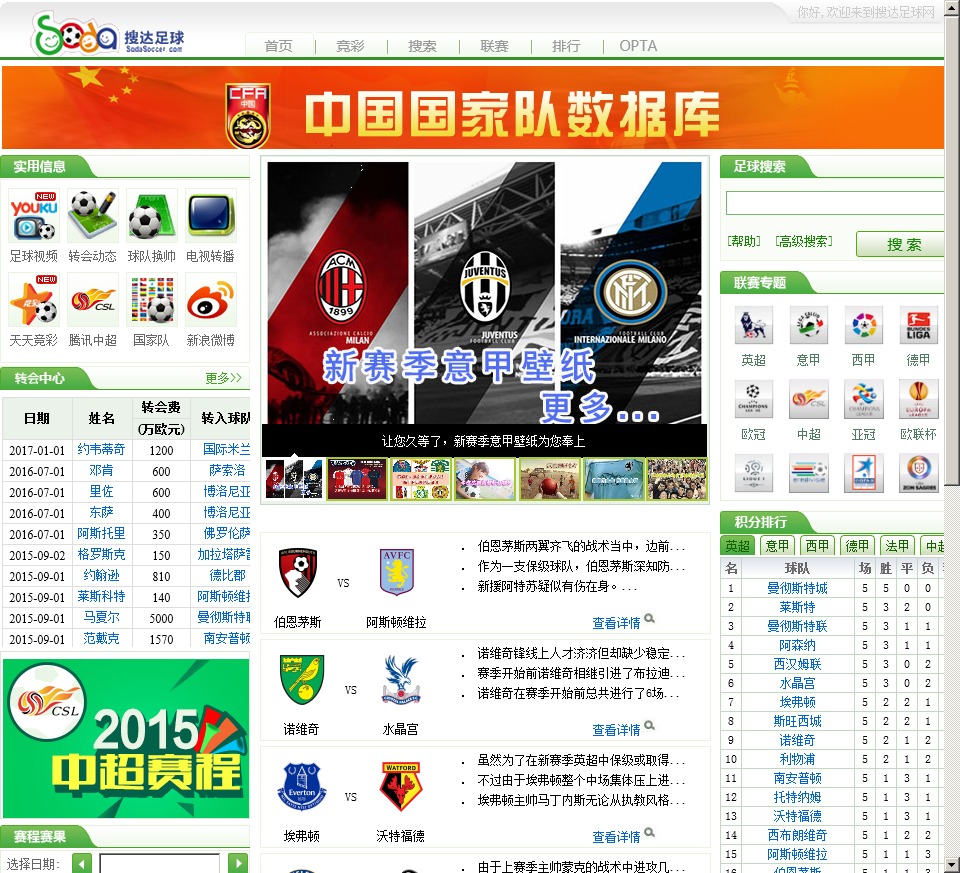Click next-date arrow beside the date field
The image size is (960, 873).
click(238, 863)
